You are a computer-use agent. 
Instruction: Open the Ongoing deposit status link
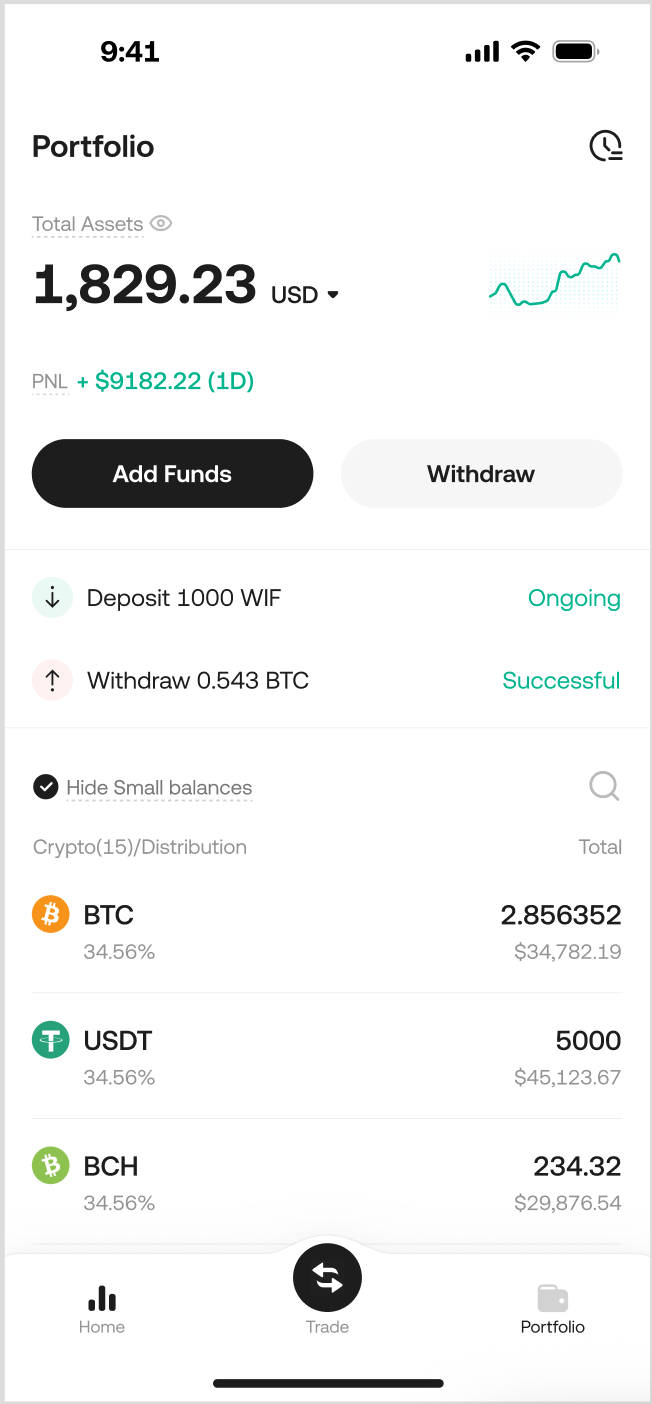tap(574, 598)
